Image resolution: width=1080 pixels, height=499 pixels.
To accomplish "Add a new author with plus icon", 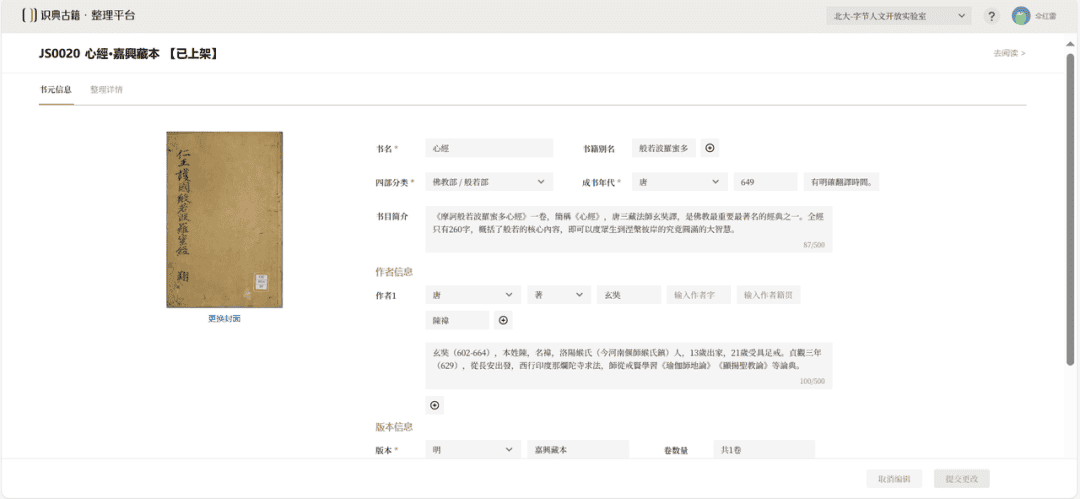I will (435, 405).
